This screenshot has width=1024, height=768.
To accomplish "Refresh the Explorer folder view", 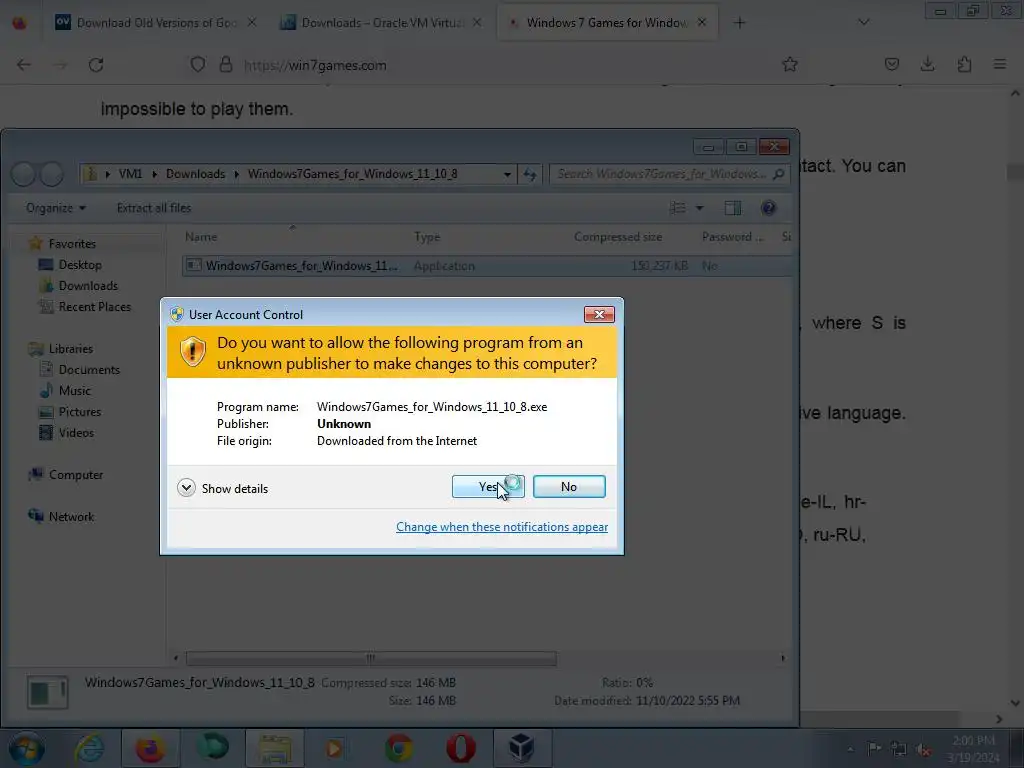I will coord(530,174).
